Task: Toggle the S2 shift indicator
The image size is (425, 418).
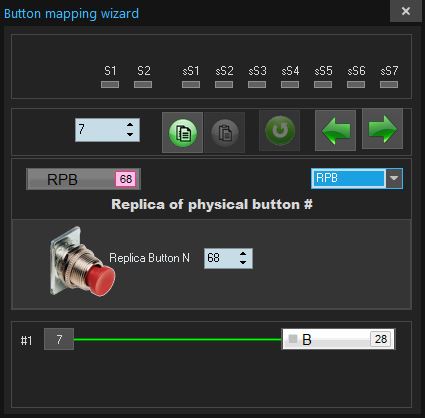Action: point(143,85)
